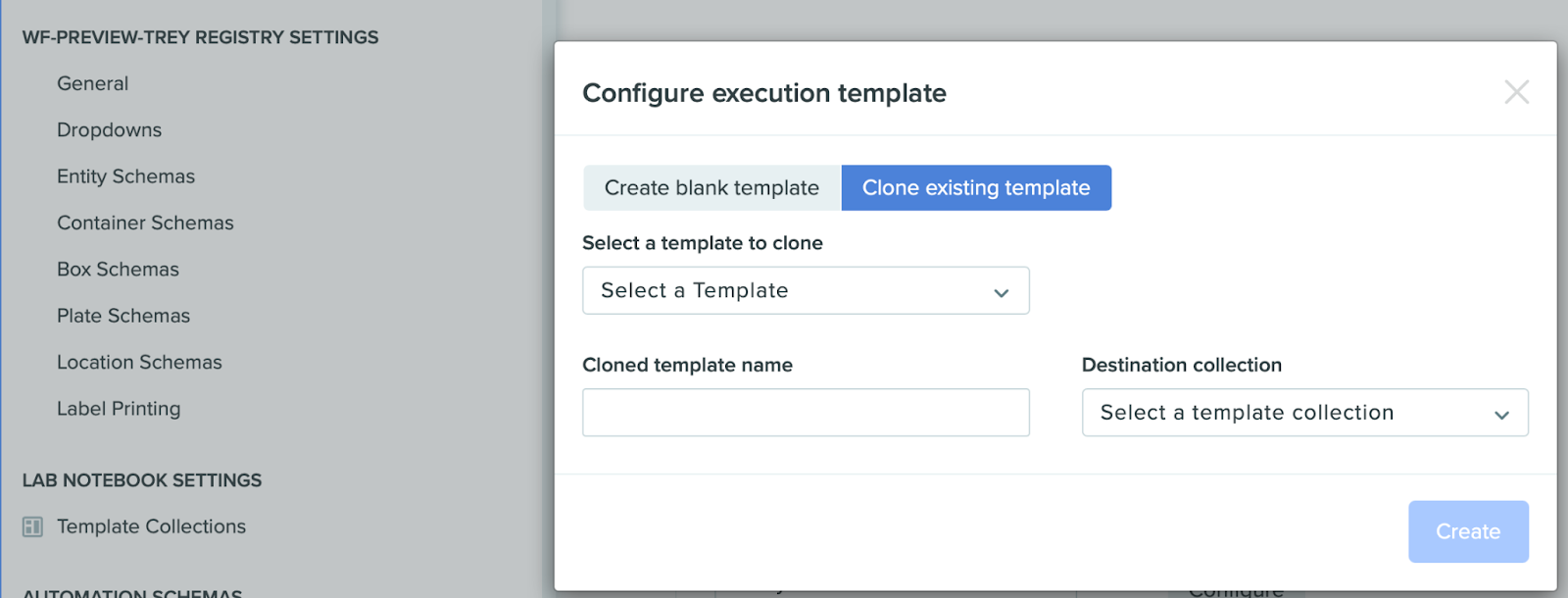The image size is (1568, 598).
Task: Open Entity Schemas settings
Action: (125, 176)
